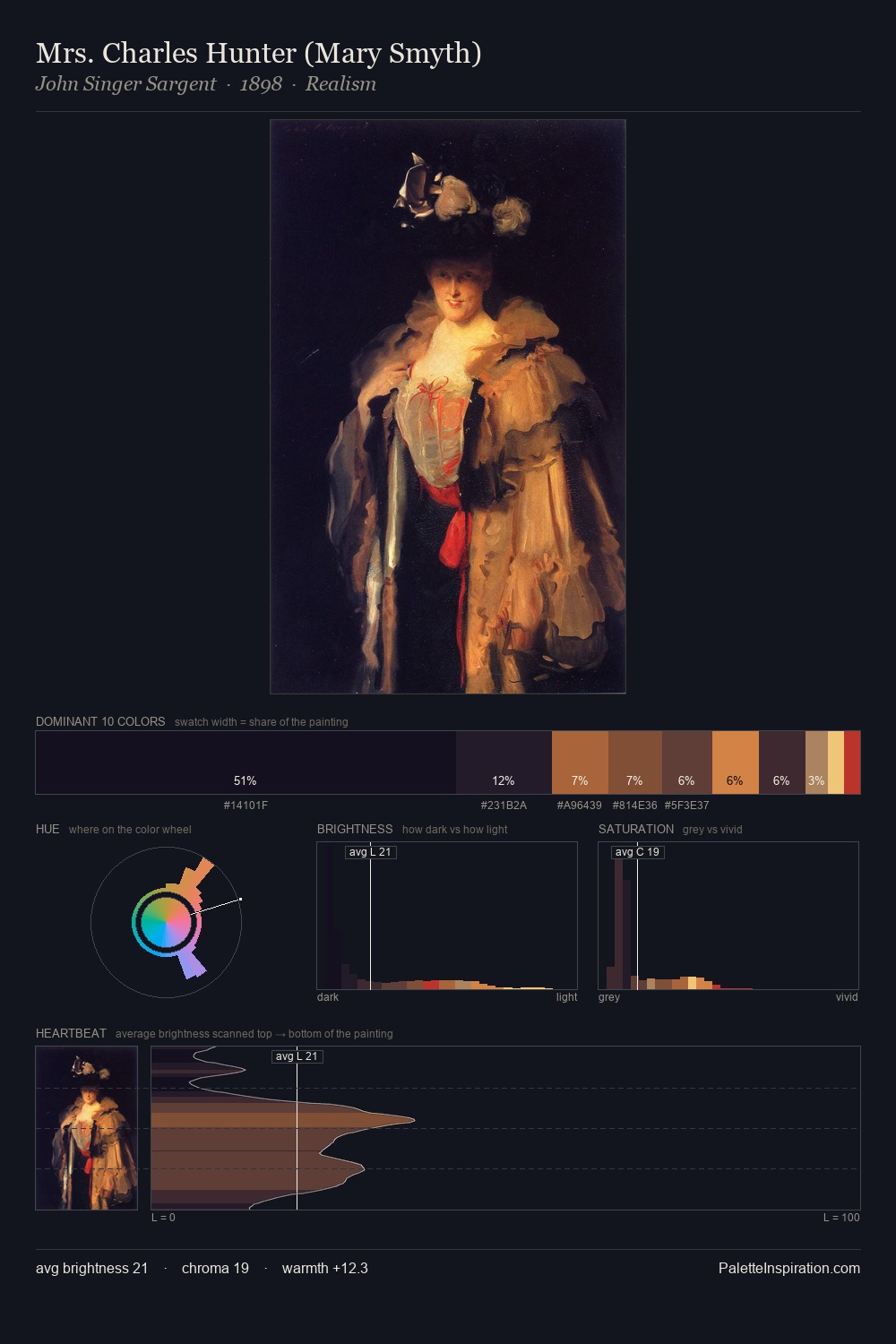This screenshot has width=896, height=1344.
Task: Open the large Sargent portrait image
Action: coord(448,407)
